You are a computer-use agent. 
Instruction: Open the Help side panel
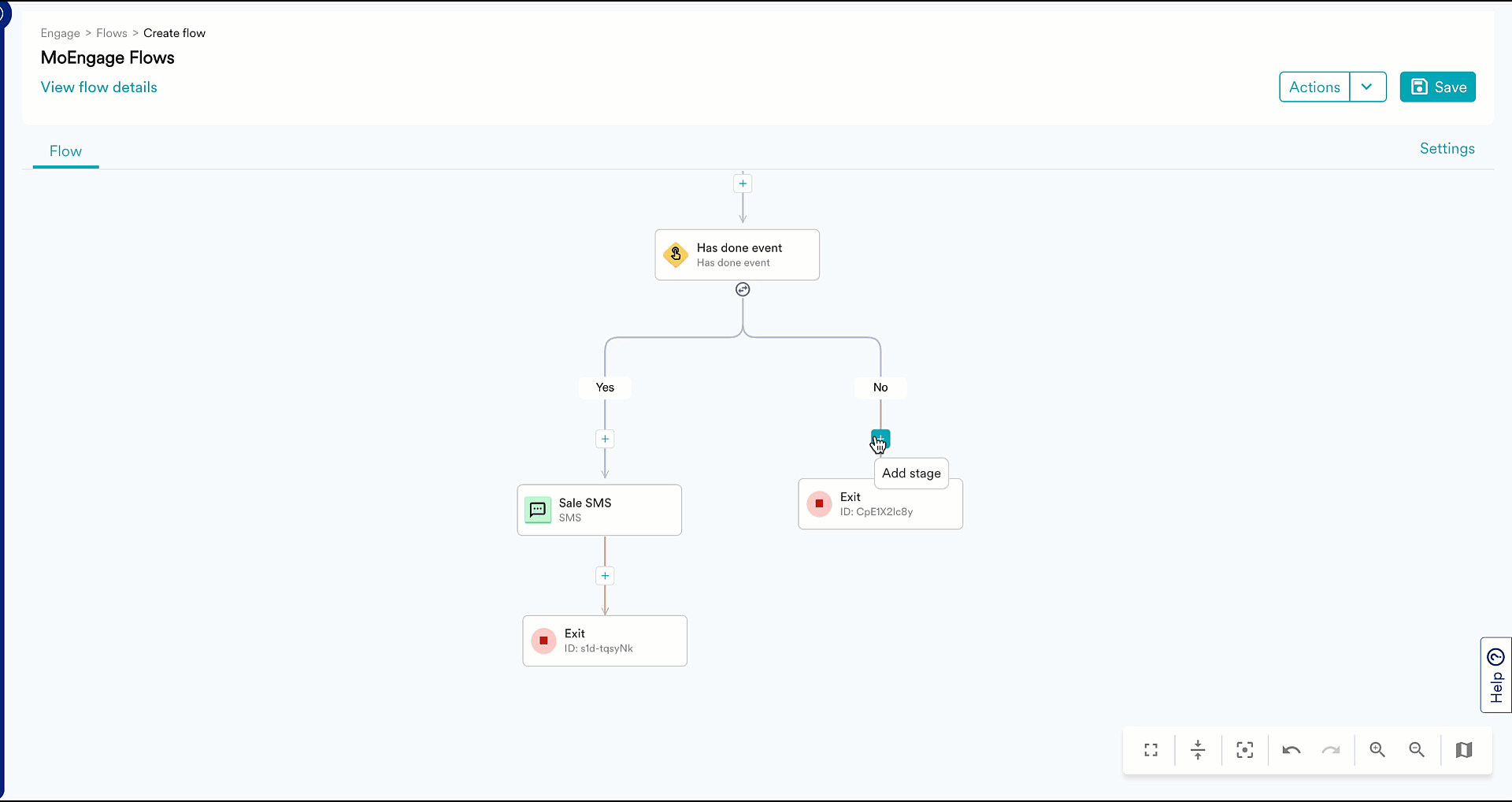1495,675
